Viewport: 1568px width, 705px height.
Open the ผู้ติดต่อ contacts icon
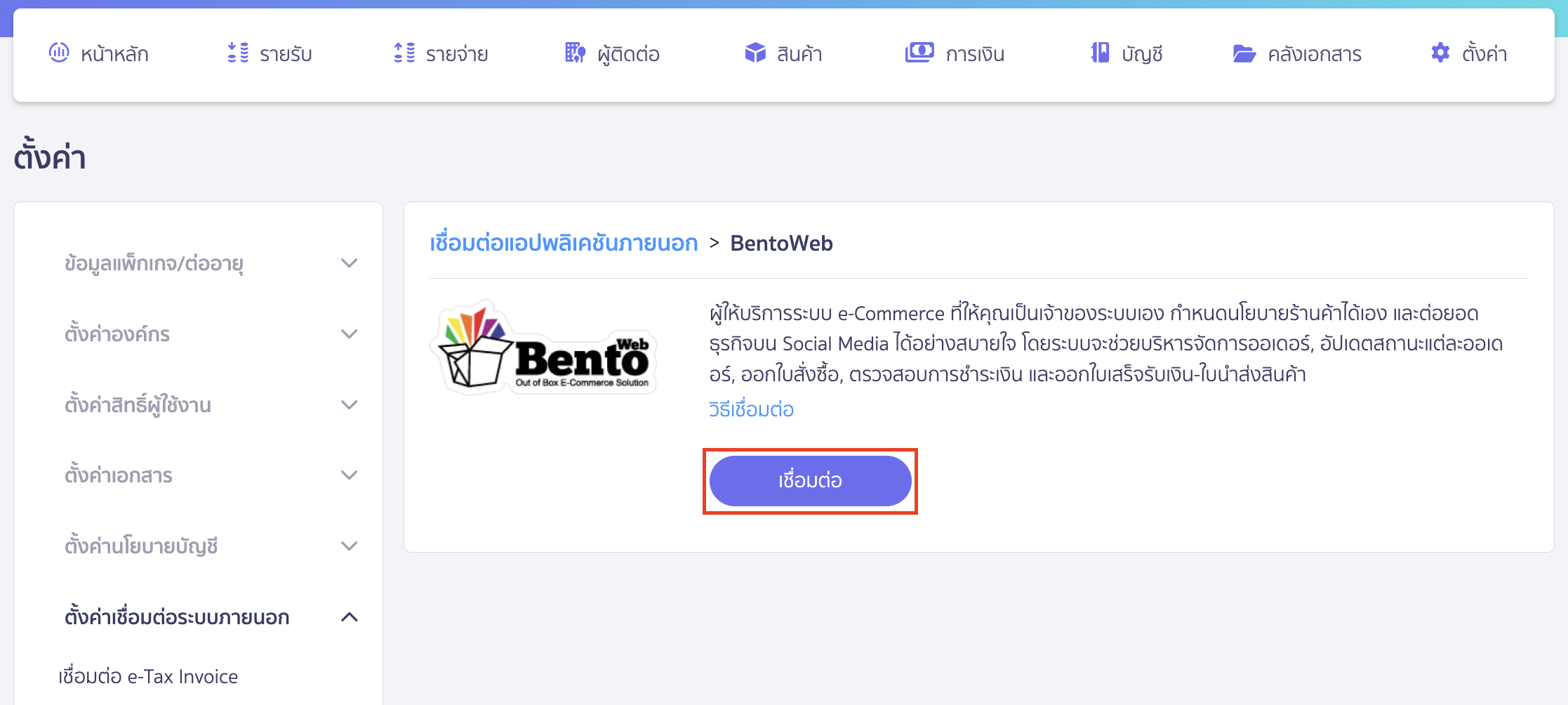[x=574, y=53]
